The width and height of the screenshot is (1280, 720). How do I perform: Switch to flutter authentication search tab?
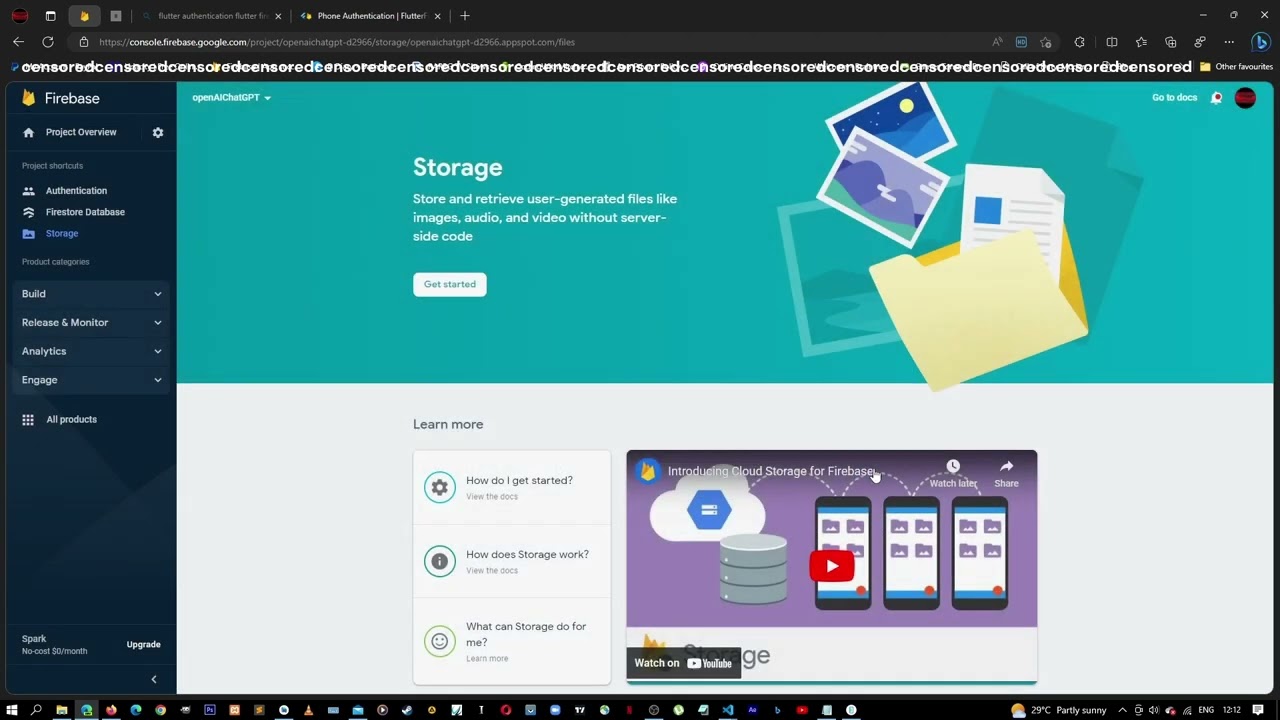click(212, 16)
